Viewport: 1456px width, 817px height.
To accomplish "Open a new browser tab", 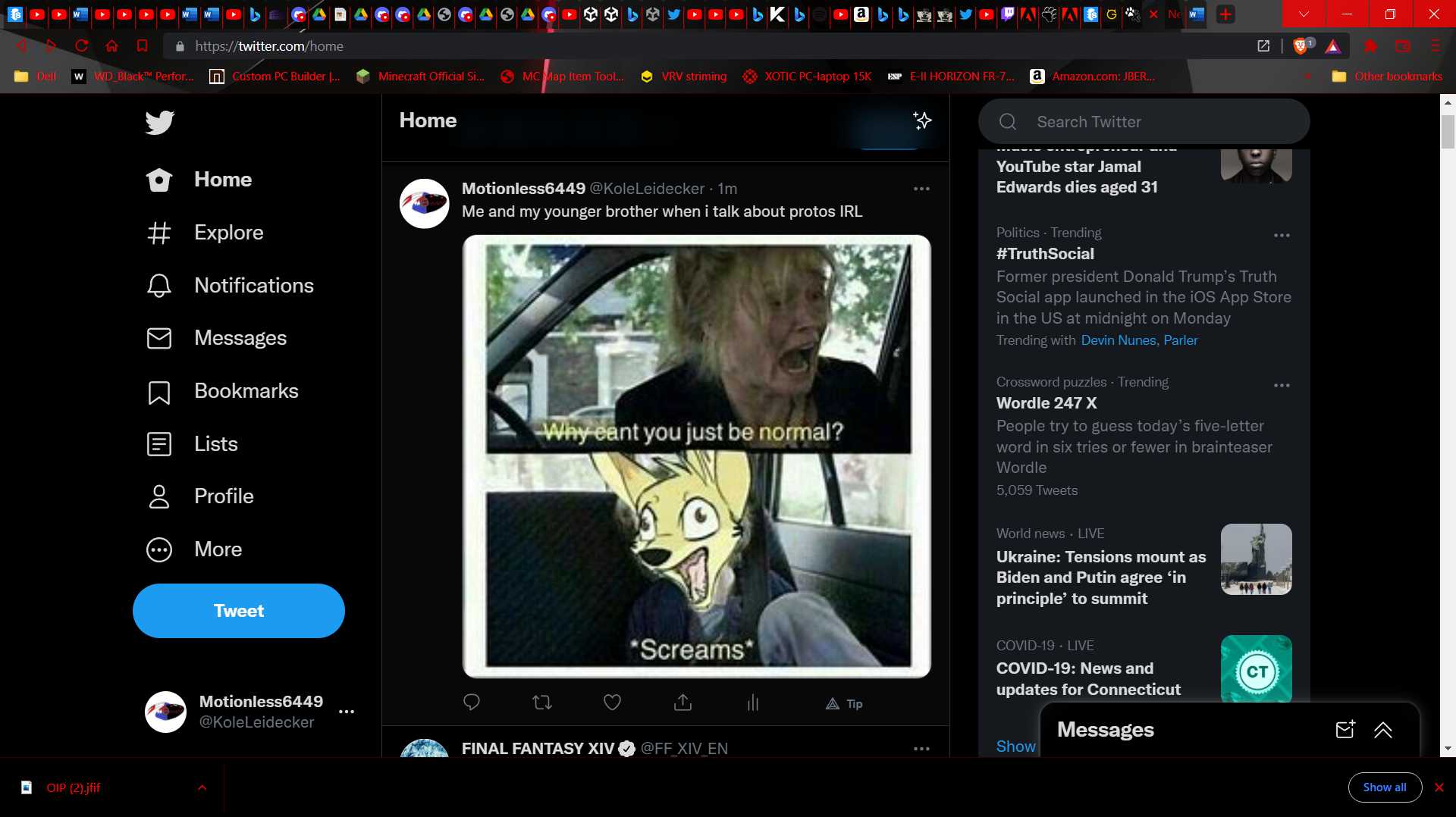I will pyautogui.click(x=1225, y=14).
